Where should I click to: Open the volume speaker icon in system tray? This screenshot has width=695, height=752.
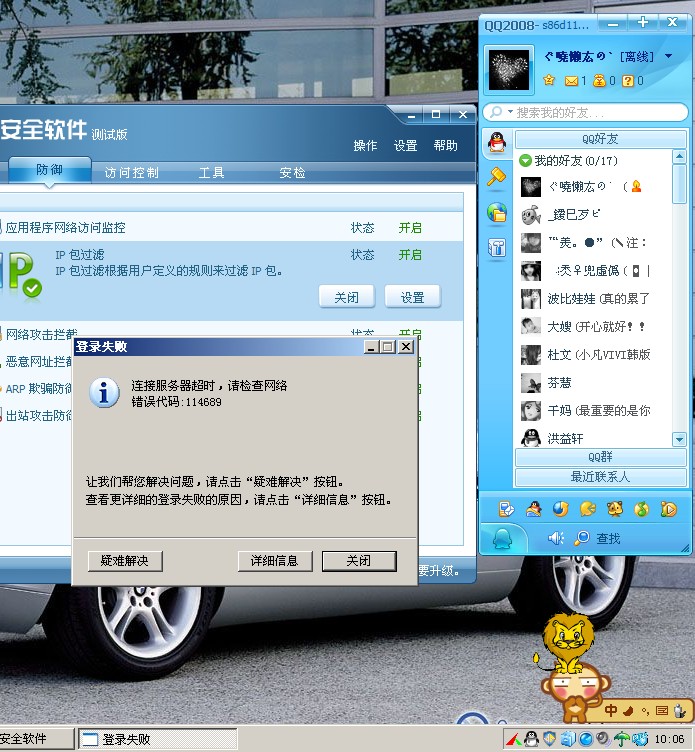[603, 739]
